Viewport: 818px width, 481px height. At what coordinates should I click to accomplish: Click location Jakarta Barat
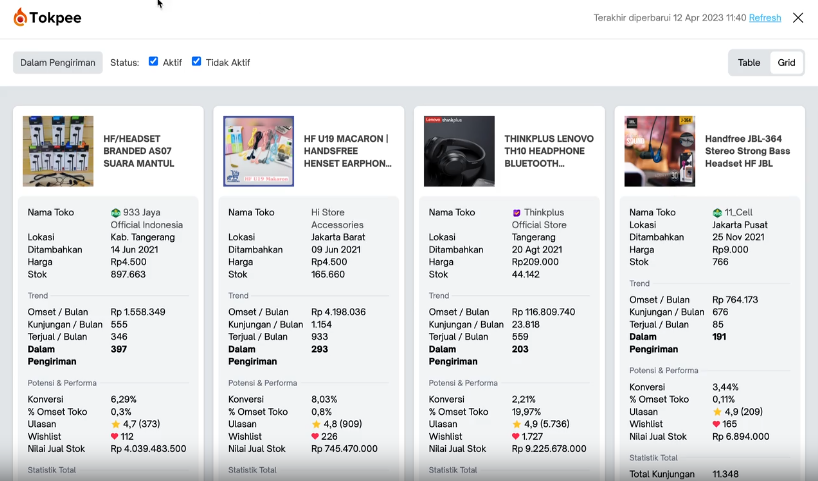338,237
